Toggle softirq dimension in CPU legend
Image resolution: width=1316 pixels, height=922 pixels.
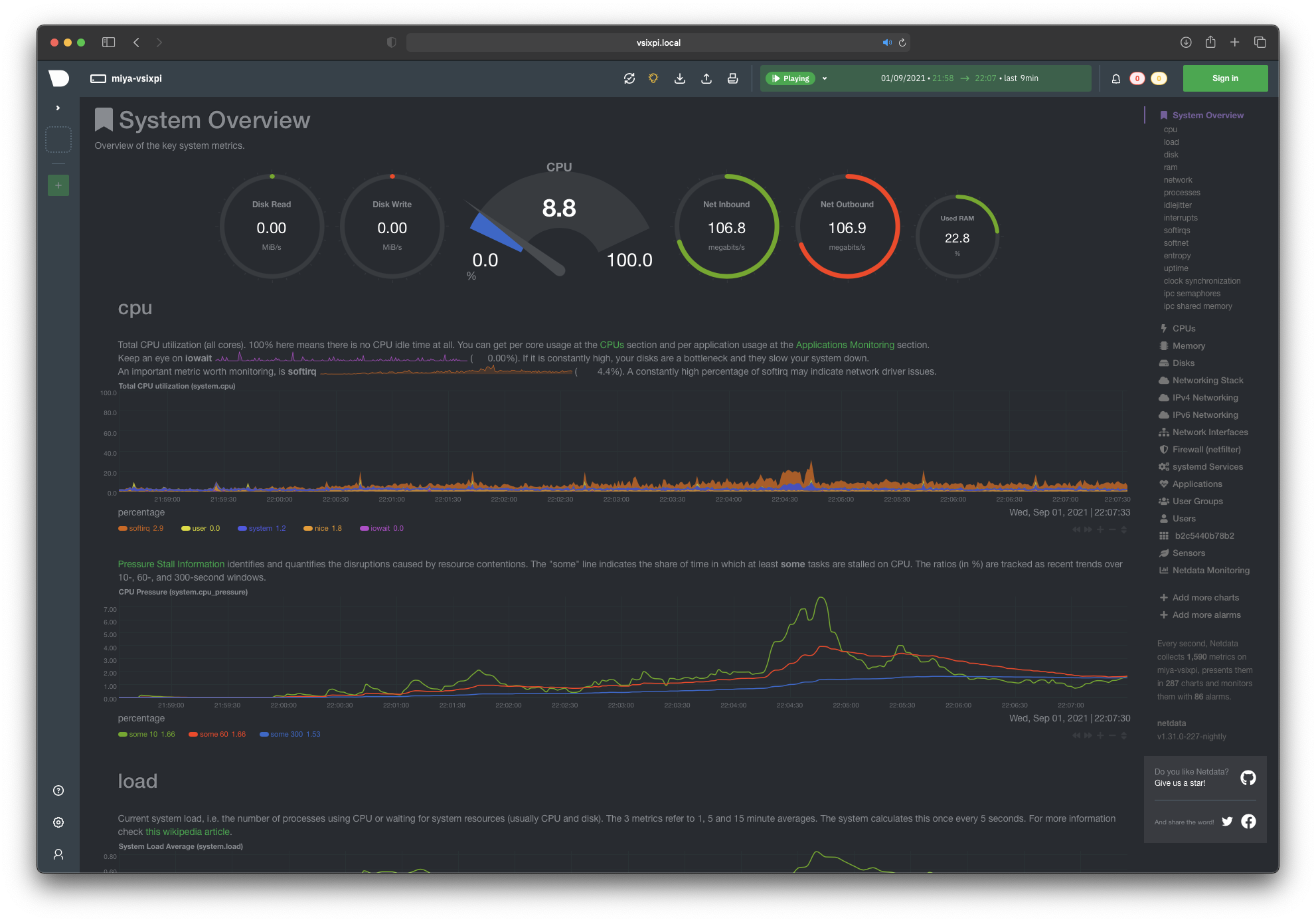click(x=139, y=529)
